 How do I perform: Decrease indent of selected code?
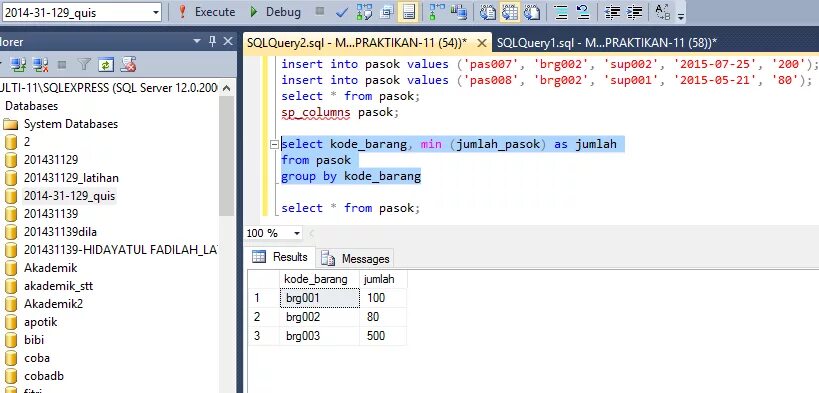pyautogui.click(x=612, y=12)
